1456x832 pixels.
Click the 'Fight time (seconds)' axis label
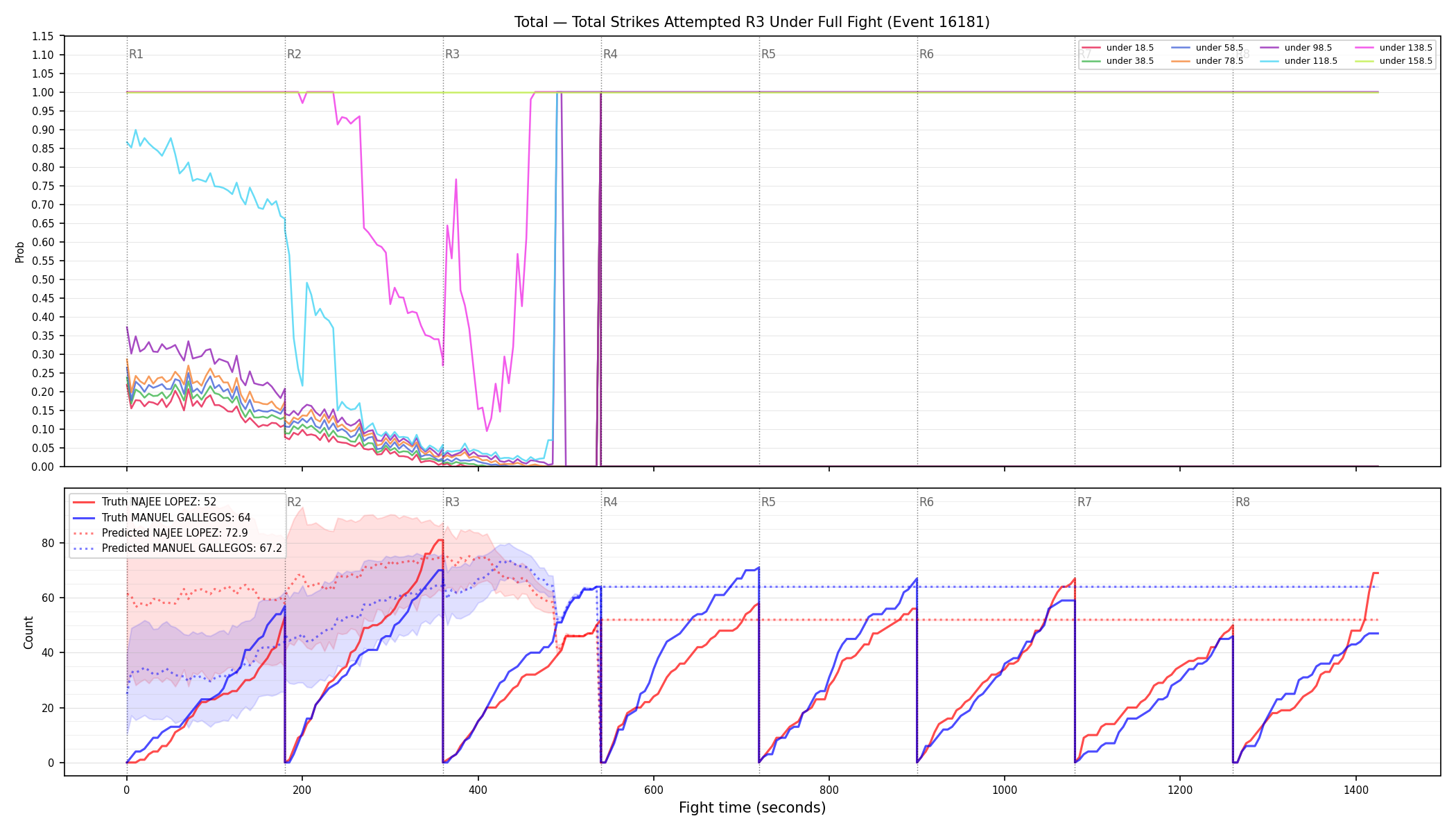point(752,808)
